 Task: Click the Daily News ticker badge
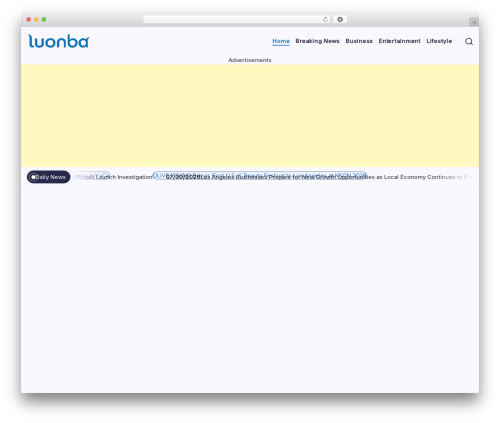point(49,177)
